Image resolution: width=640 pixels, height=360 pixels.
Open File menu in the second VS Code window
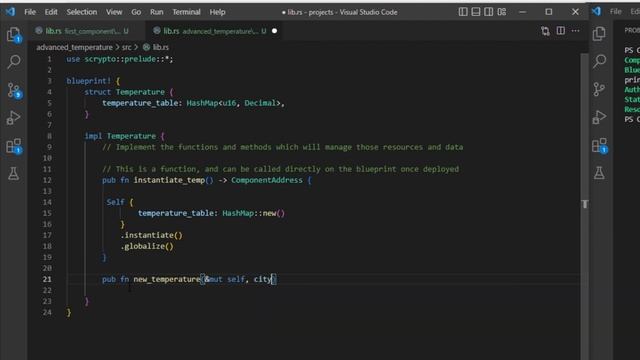616,11
